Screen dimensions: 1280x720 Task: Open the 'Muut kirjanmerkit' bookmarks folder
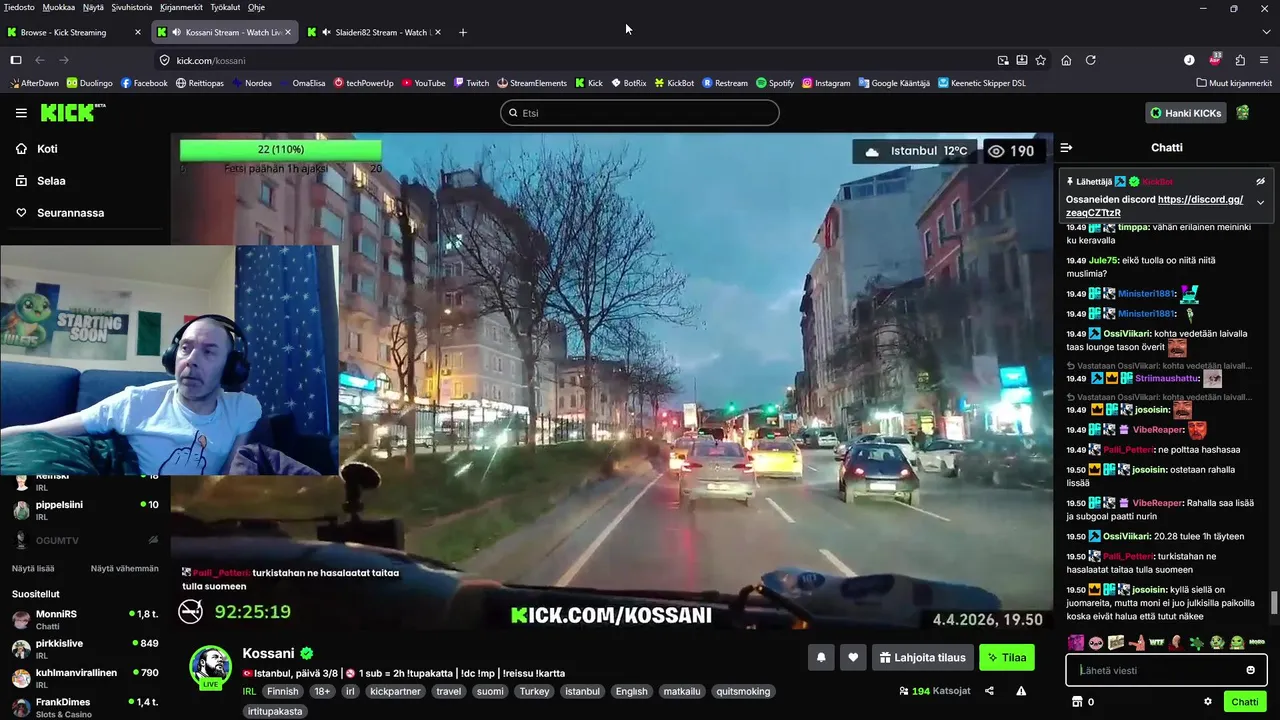pos(1233,83)
